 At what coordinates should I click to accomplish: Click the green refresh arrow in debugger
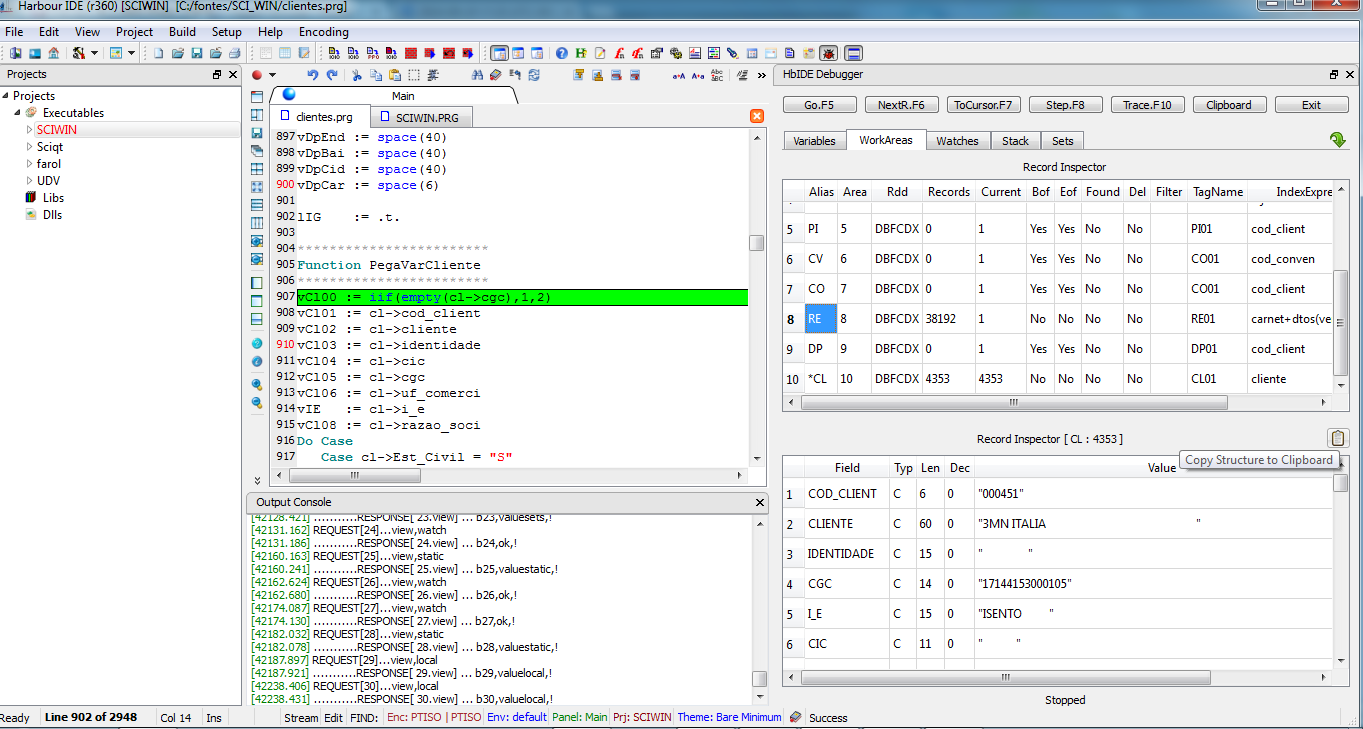(x=1338, y=140)
